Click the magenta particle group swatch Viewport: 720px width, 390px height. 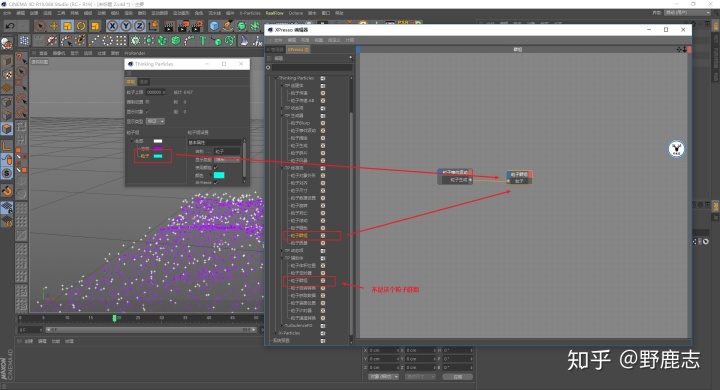(x=158, y=148)
